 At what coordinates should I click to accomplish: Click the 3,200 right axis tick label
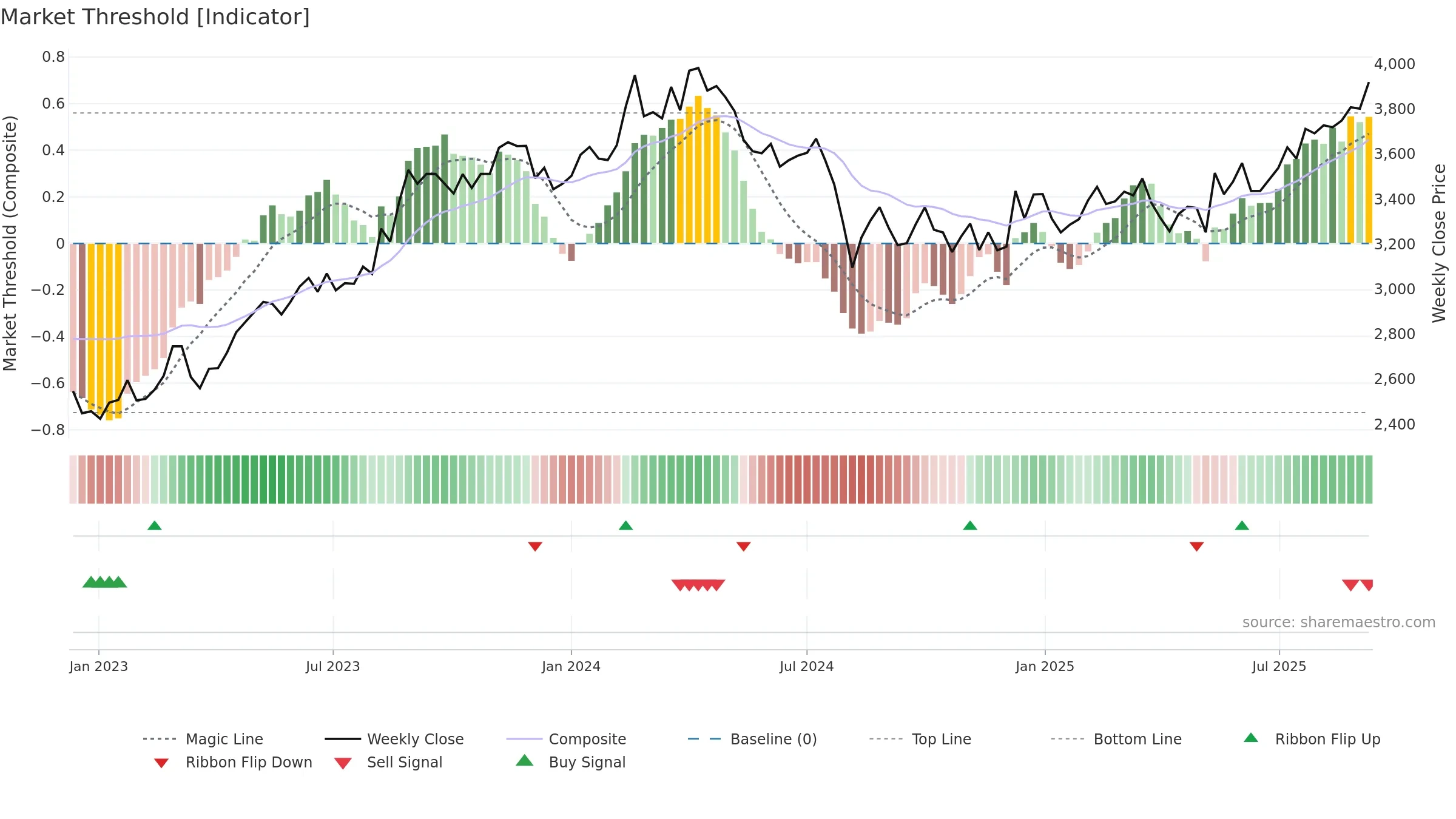1395,244
